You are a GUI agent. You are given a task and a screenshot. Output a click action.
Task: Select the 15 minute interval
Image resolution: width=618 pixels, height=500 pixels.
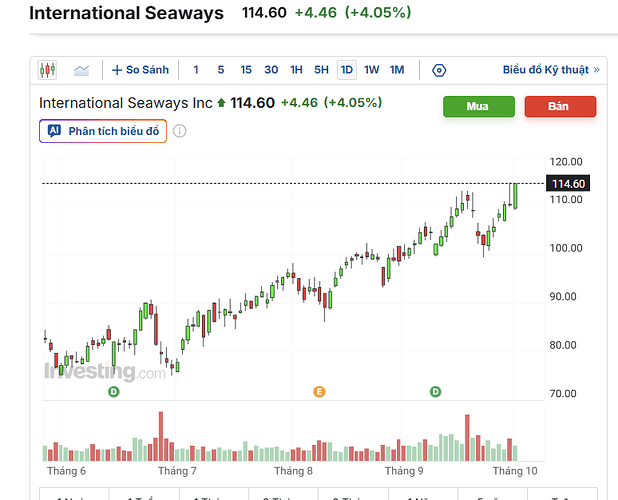246,70
